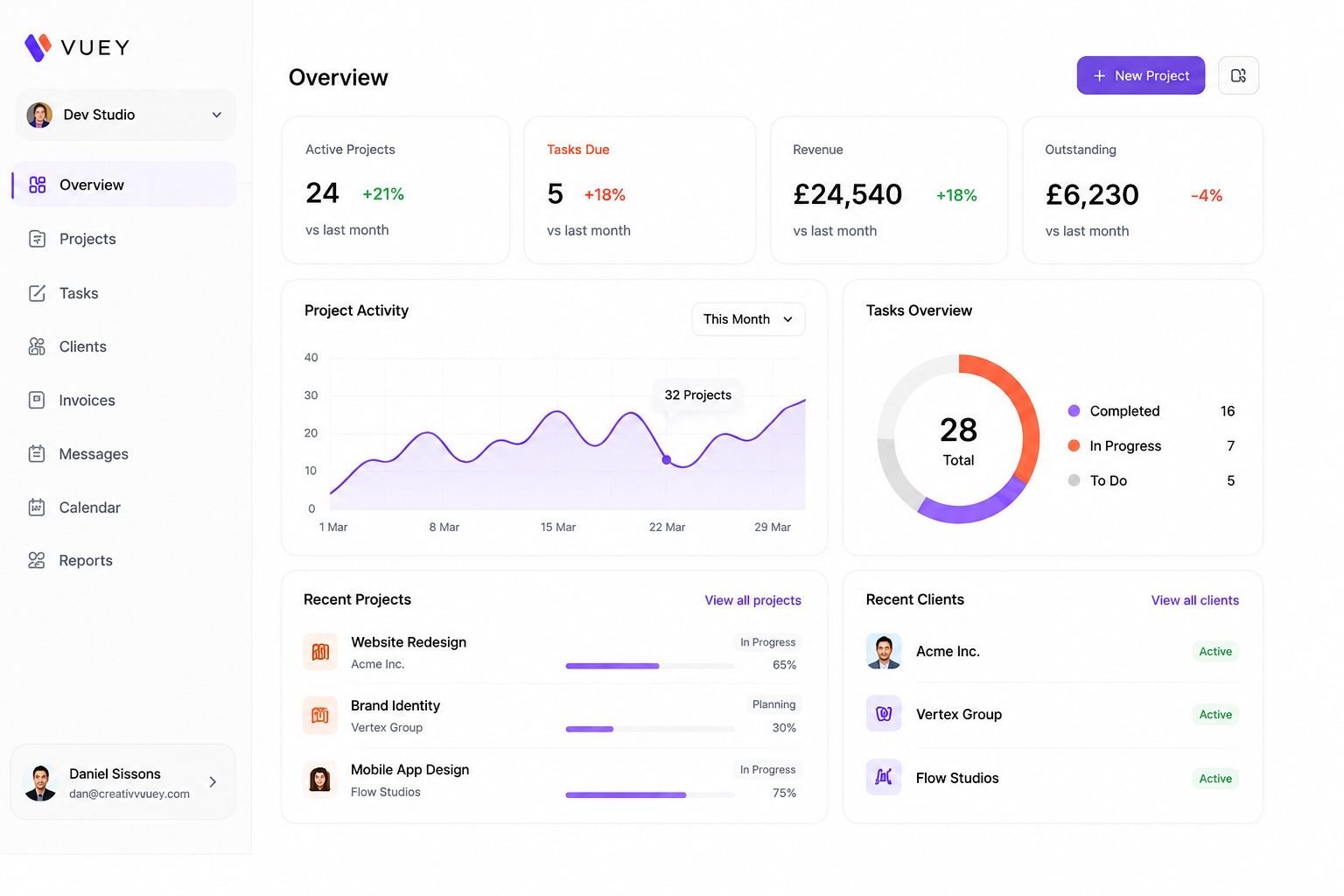Create a project with New Project button
Viewport: 1344px width, 896px height.
point(1141,75)
